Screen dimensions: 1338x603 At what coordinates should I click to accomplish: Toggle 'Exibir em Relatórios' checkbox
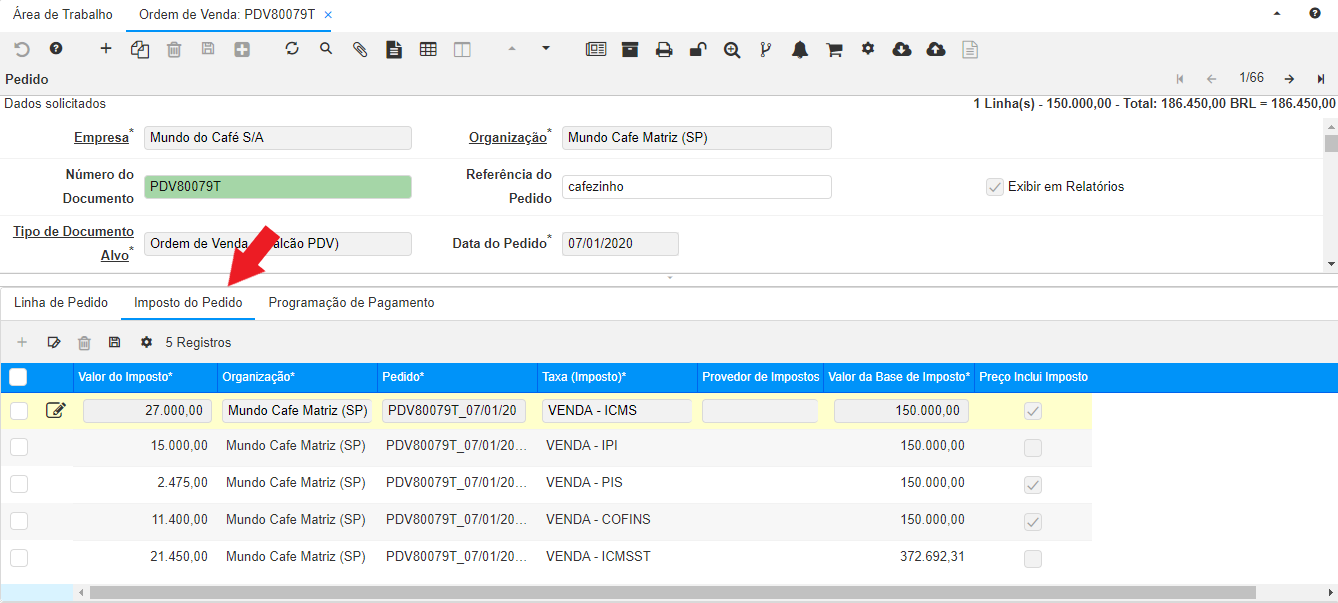(x=995, y=187)
